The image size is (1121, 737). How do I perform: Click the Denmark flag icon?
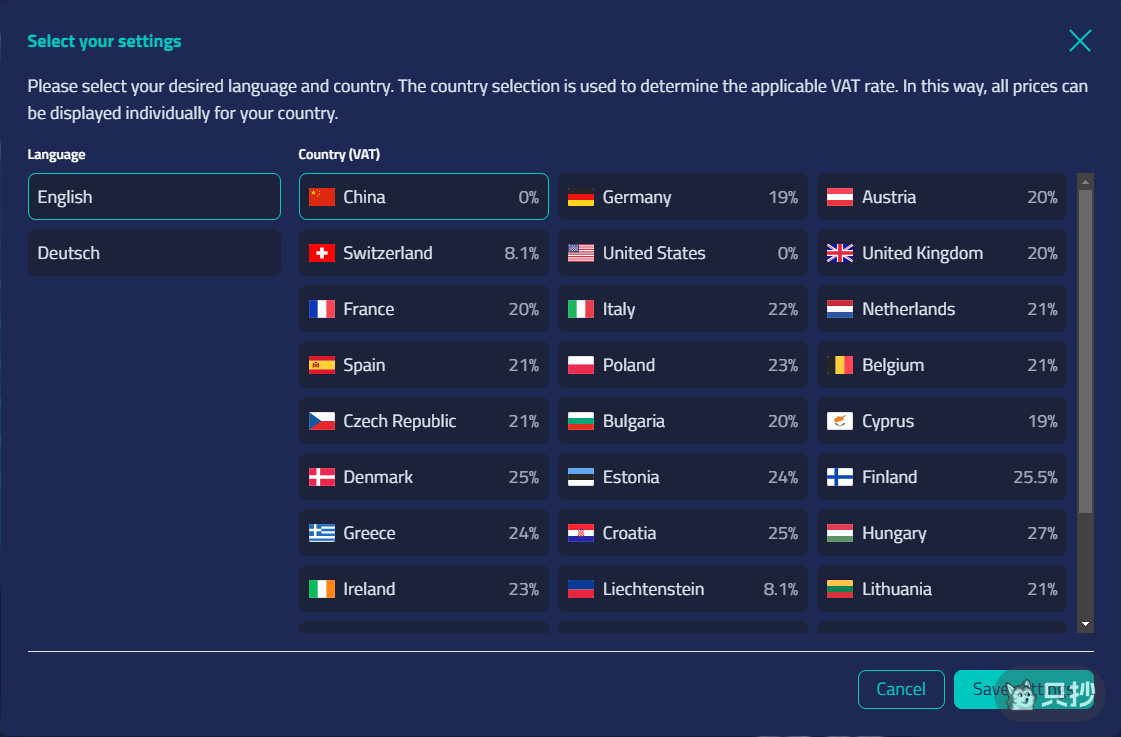click(322, 477)
